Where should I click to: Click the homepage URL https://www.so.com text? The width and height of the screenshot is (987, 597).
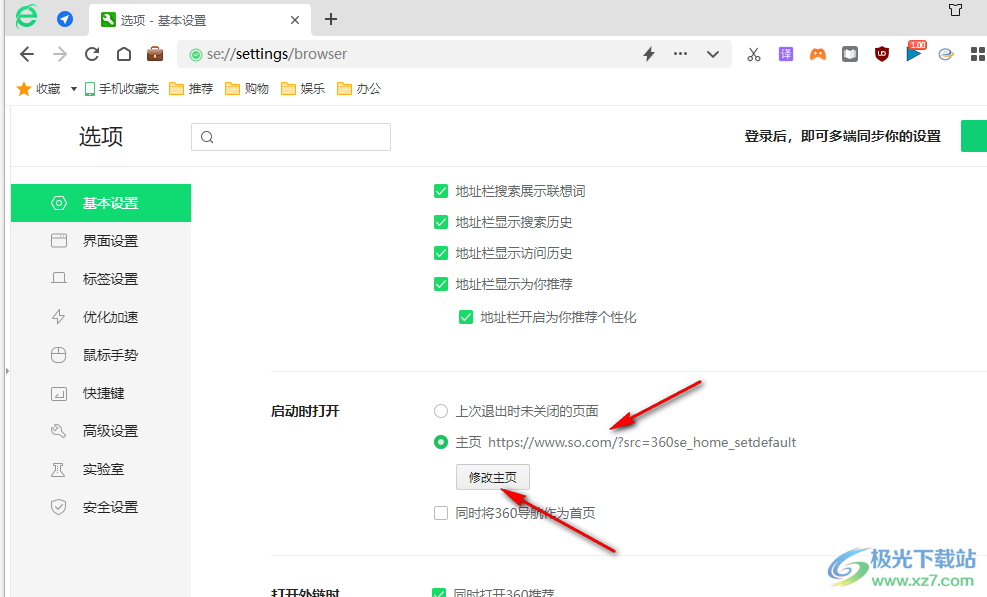(642, 442)
